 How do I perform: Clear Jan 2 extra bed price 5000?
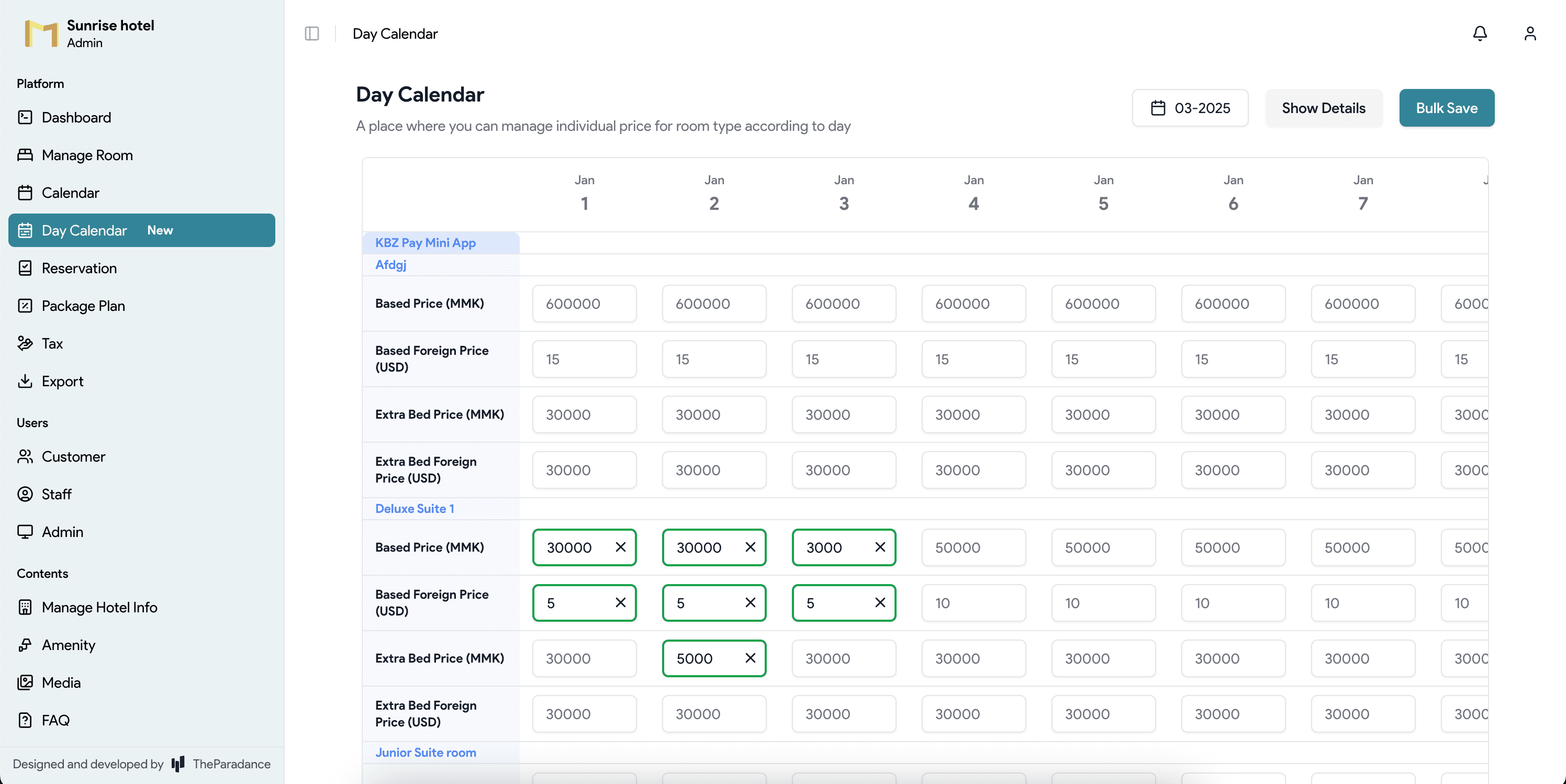pyautogui.click(x=750, y=658)
